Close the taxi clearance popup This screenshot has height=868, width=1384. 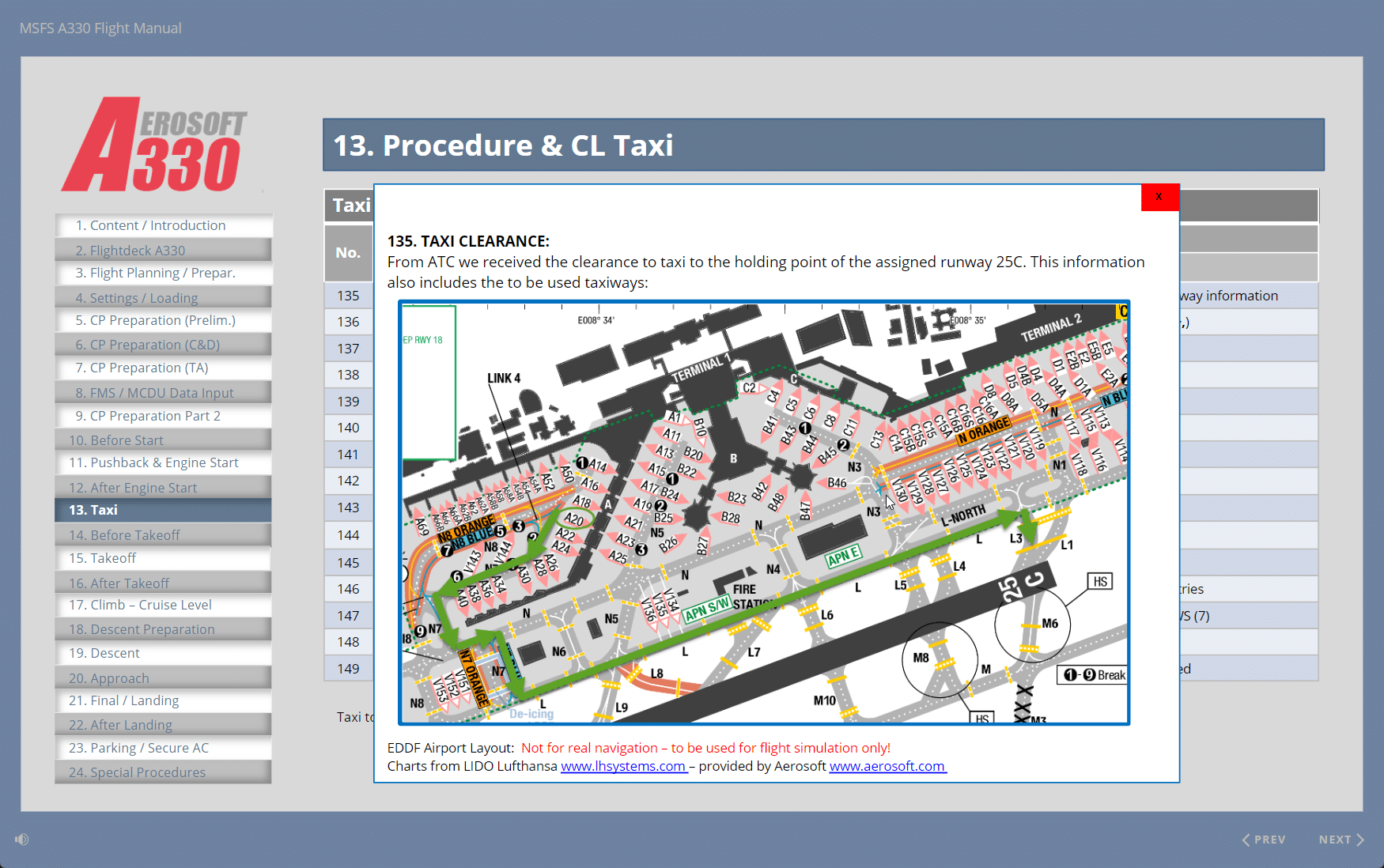point(1159,197)
